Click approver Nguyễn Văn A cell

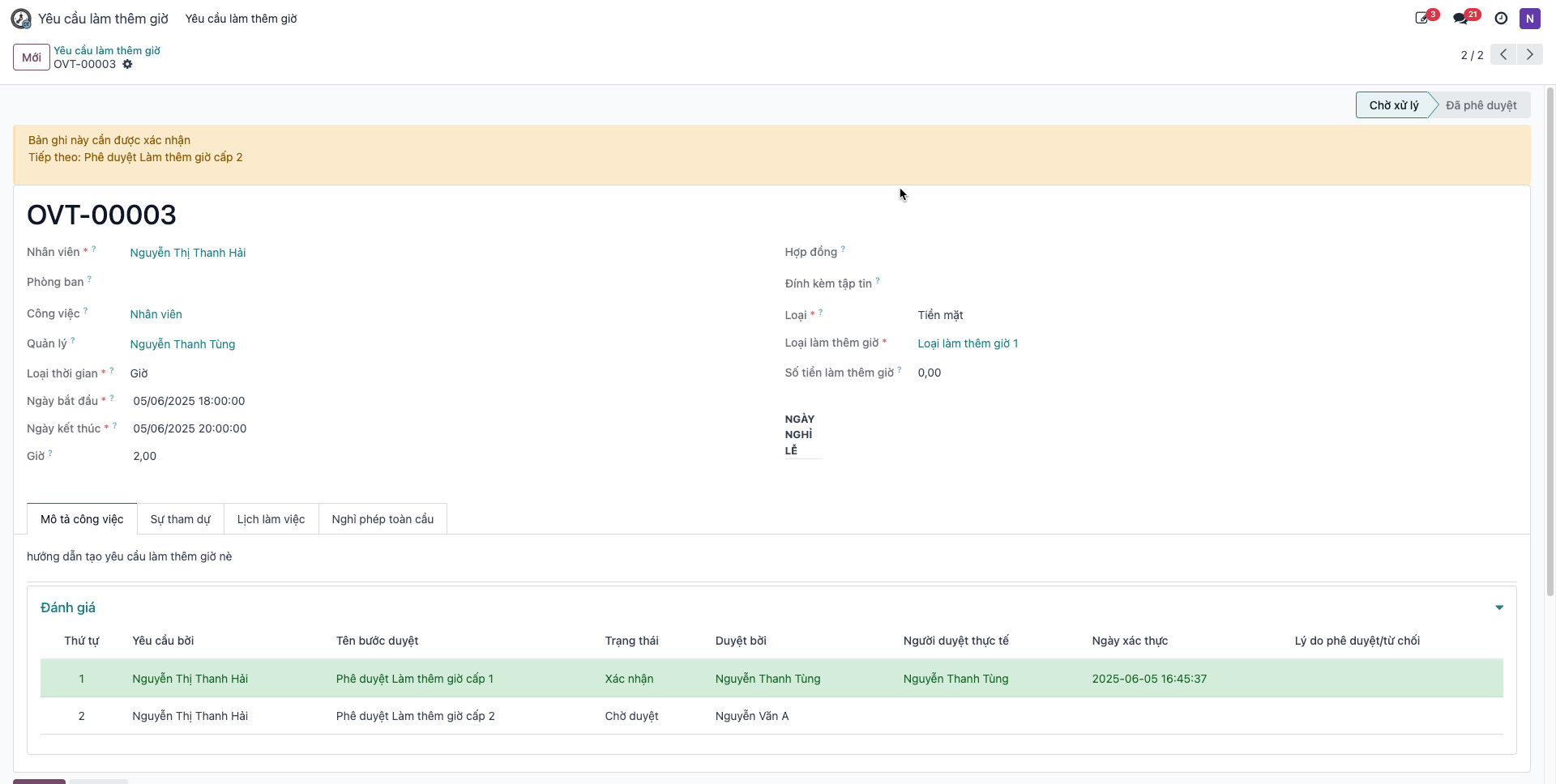751,716
